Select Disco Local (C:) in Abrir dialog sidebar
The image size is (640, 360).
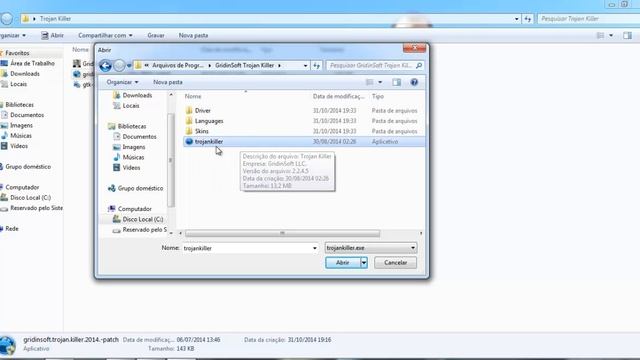[x=142, y=219]
